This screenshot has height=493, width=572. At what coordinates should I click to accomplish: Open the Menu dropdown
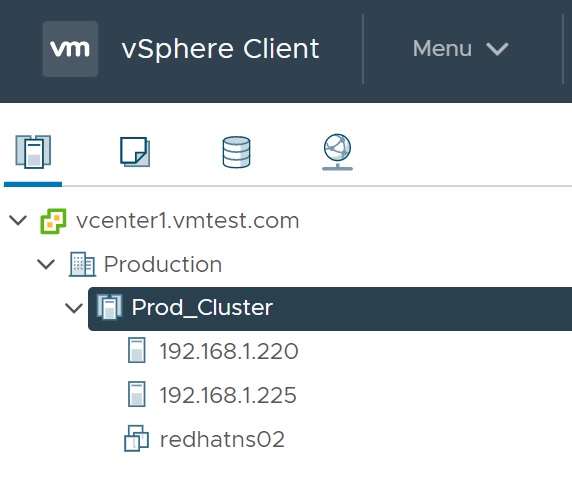tap(460, 49)
